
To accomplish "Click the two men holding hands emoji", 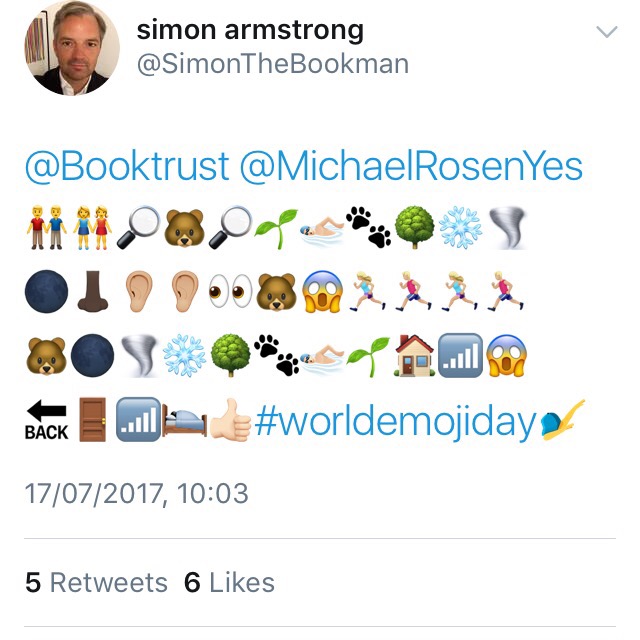I will click(46, 227).
